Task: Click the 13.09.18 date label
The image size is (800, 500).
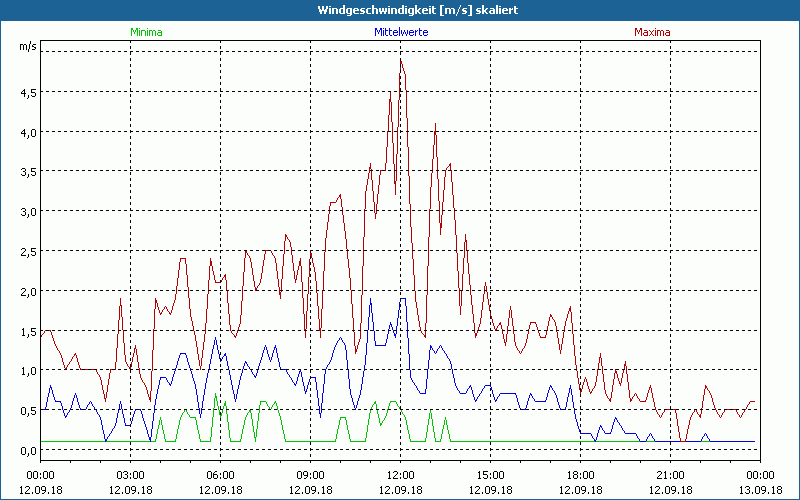Action: [760, 490]
